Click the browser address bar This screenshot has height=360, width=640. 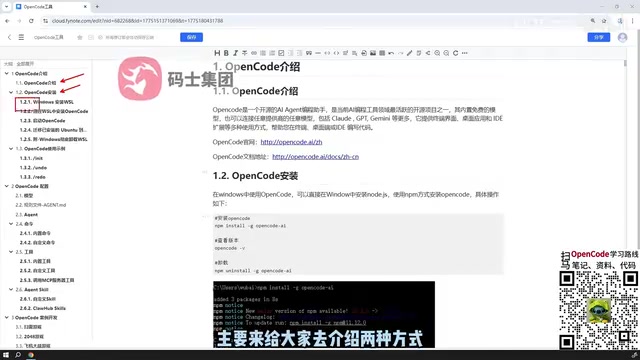click(318, 20)
